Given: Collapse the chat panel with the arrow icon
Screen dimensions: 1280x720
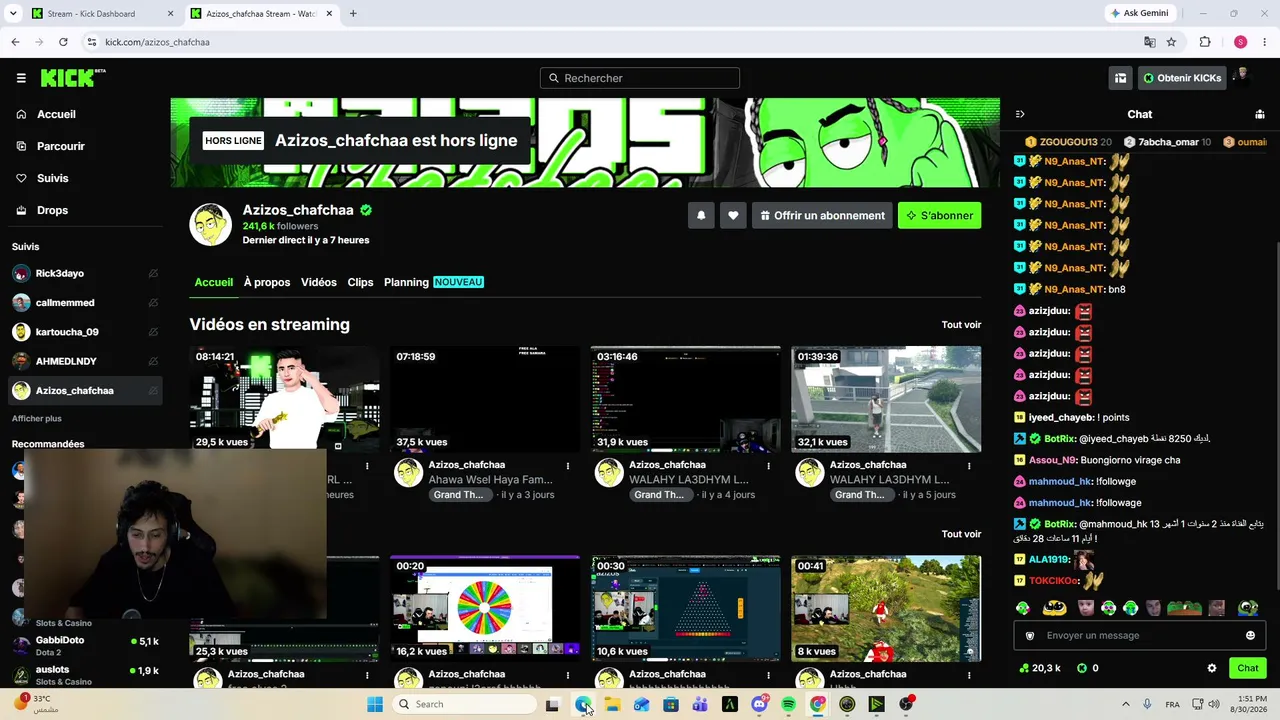Looking at the screenshot, I should click(1020, 114).
